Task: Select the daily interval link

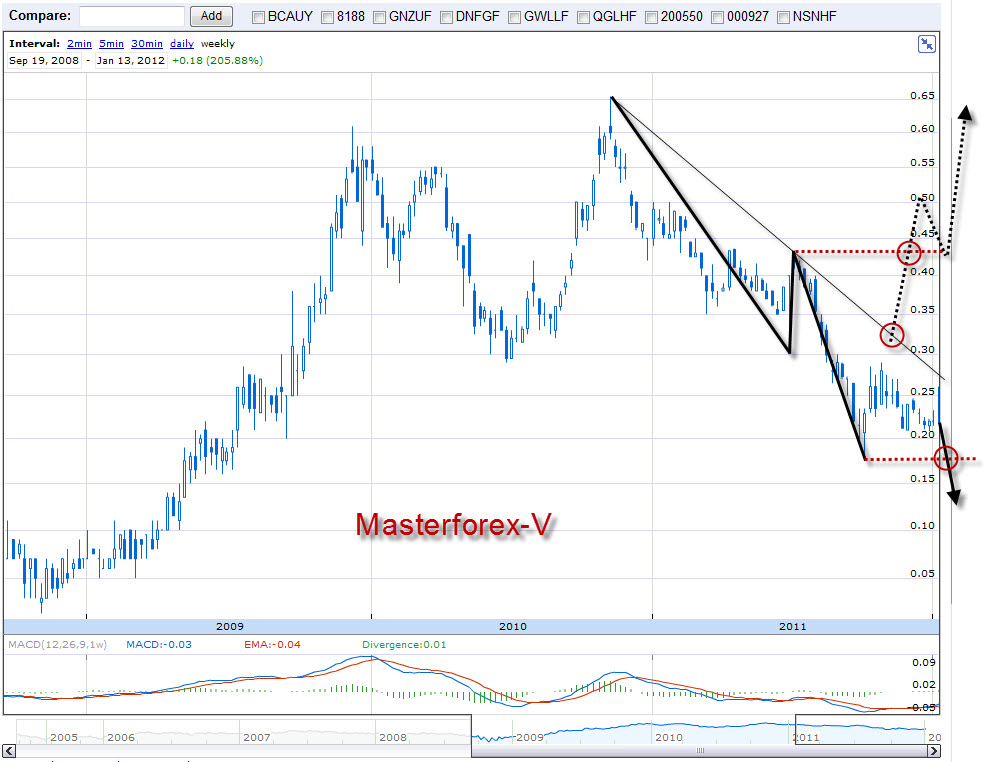Action: 182,43
